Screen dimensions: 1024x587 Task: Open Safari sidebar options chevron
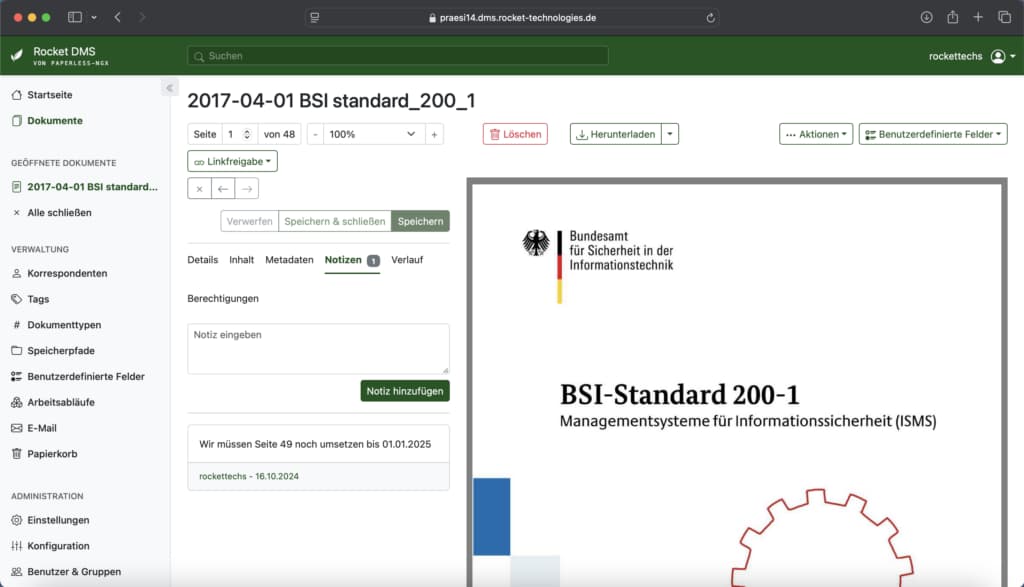pos(94,18)
